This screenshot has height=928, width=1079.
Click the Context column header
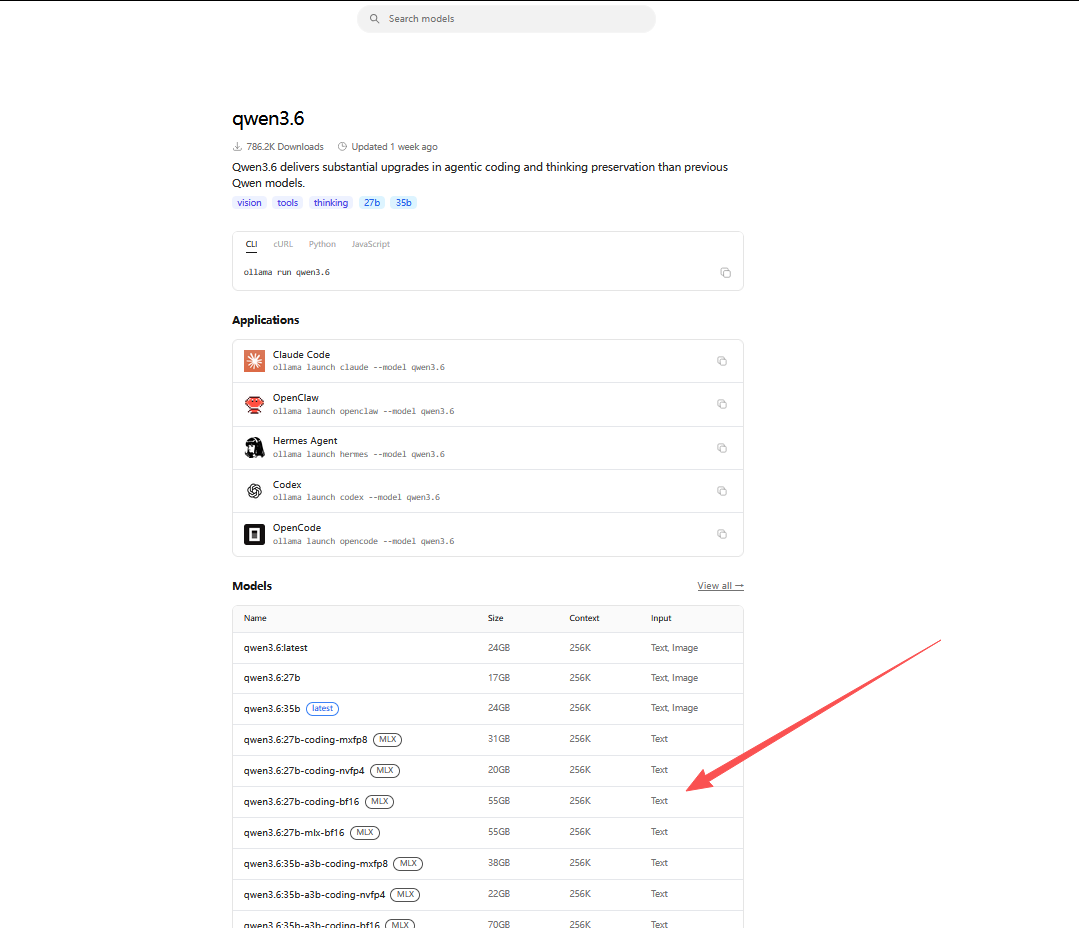584,618
